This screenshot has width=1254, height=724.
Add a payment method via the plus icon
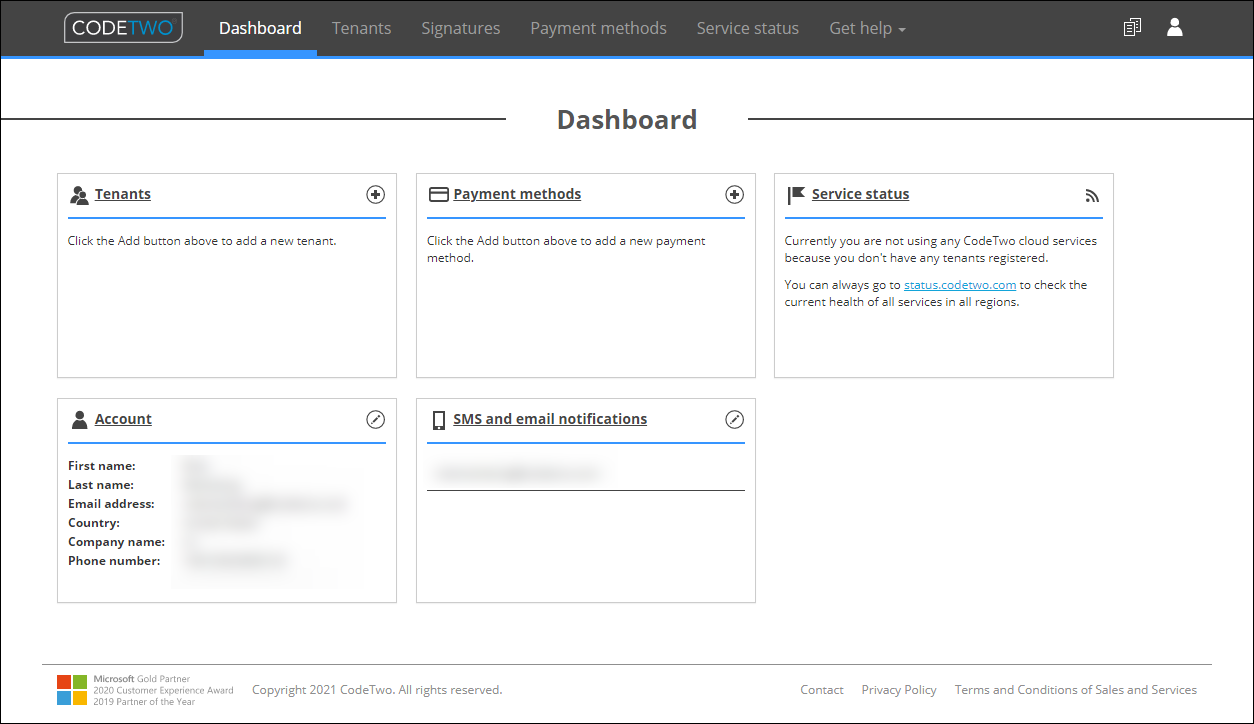[734, 195]
